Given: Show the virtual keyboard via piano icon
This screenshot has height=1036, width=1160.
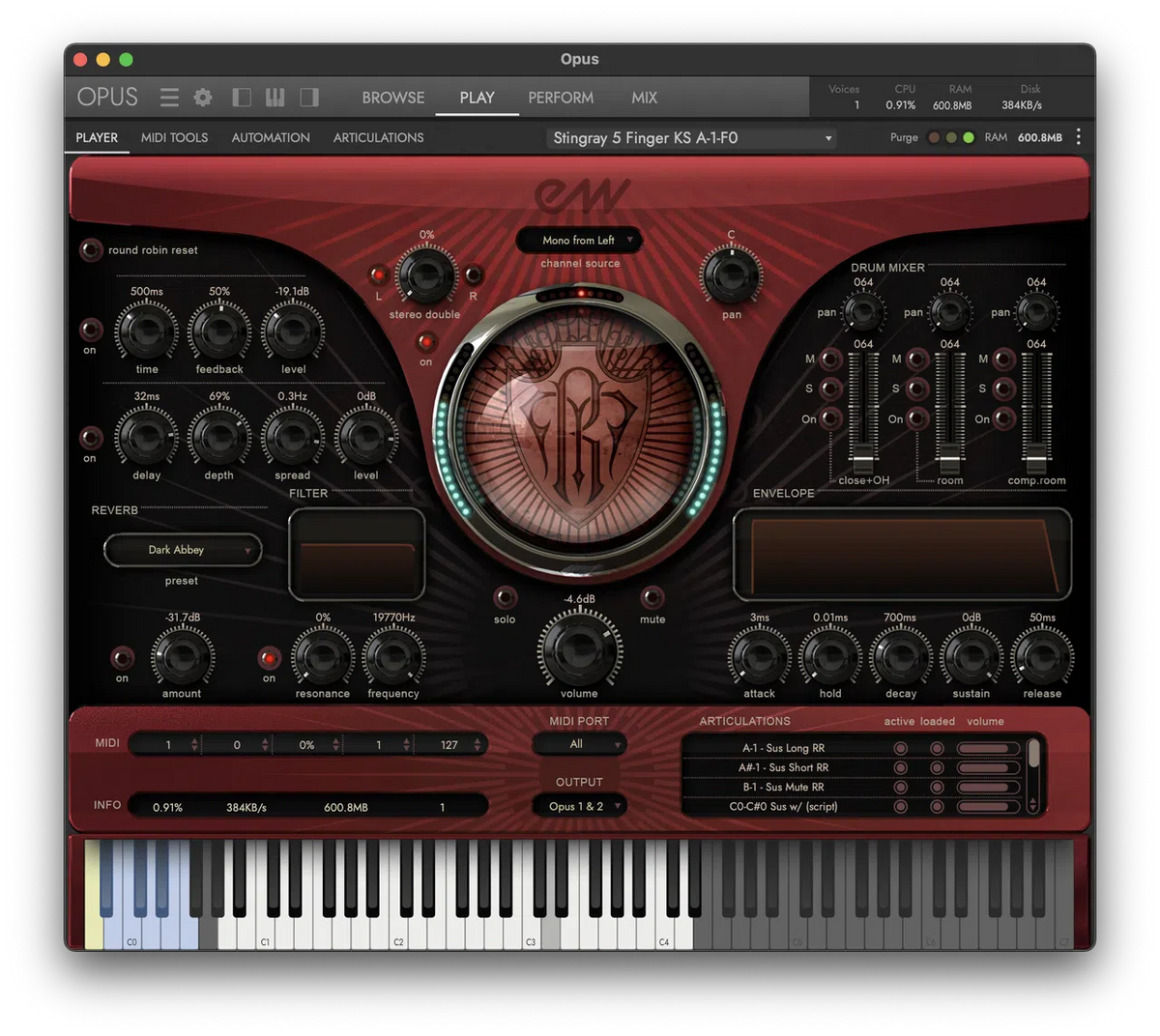Looking at the screenshot, I should pos(275,98).
